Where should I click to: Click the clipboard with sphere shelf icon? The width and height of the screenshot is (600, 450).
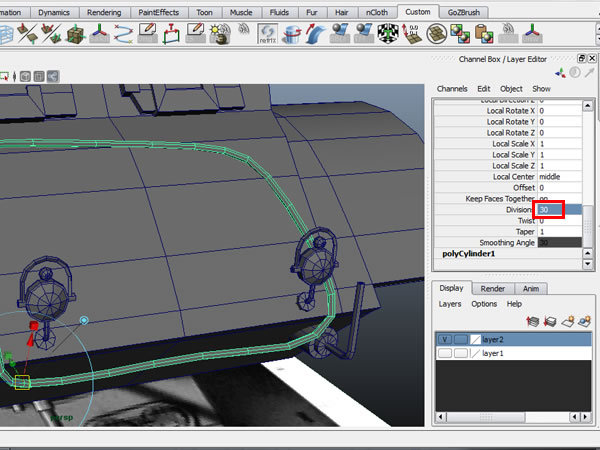(x=484, y=34)
